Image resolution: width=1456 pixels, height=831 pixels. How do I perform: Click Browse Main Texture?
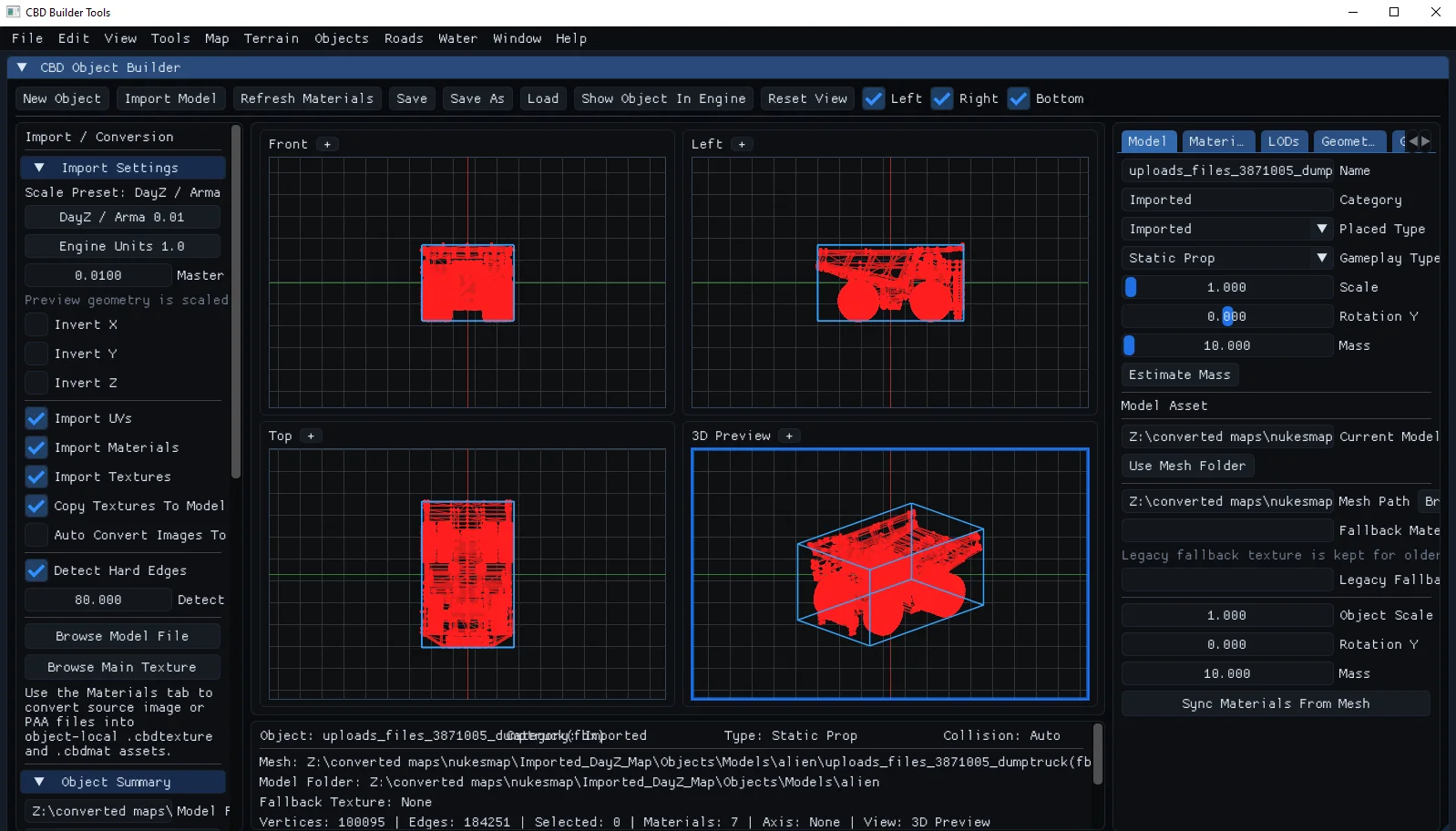(122, 667)
